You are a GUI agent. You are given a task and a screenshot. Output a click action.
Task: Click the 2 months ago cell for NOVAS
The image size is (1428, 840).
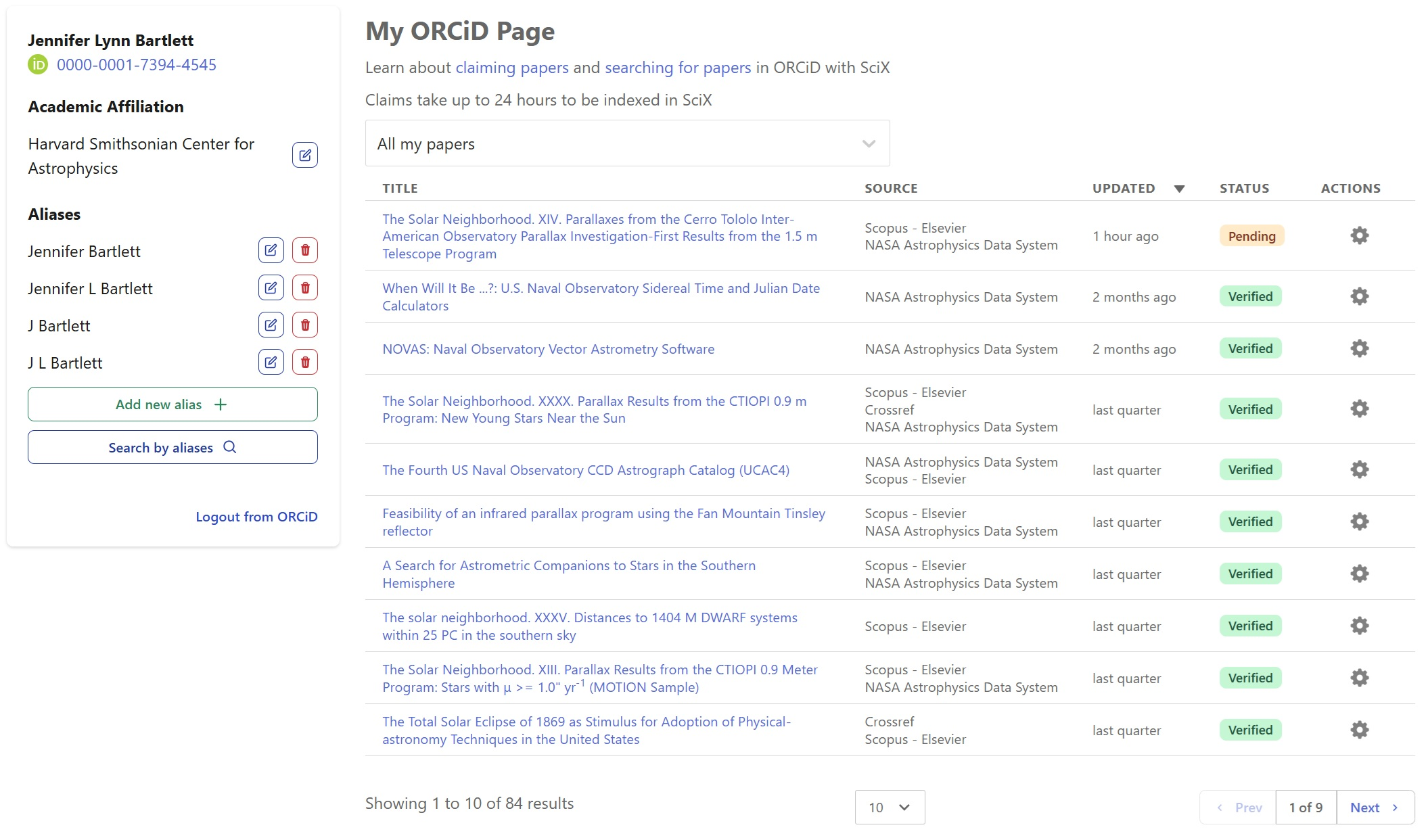(x=1134, y=349)
